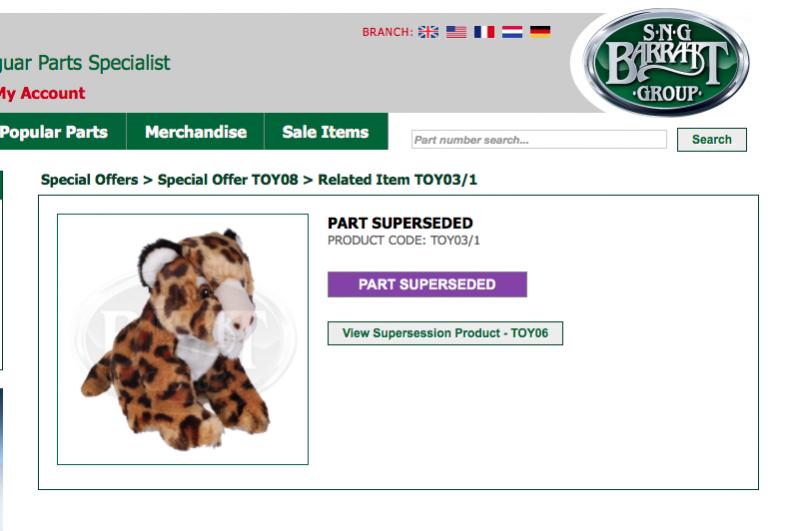786x531 pixels.
Task: Go to Special Offer TOY08 breadcrumb
Action: [x=228, y=180]
